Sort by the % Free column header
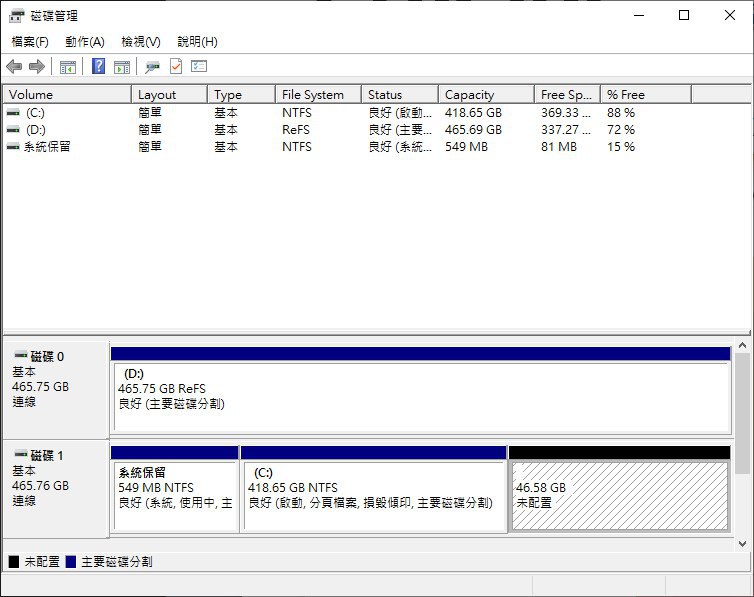This screenshot has width=754, height=597. pyautogui.click(x=646, y=95)
